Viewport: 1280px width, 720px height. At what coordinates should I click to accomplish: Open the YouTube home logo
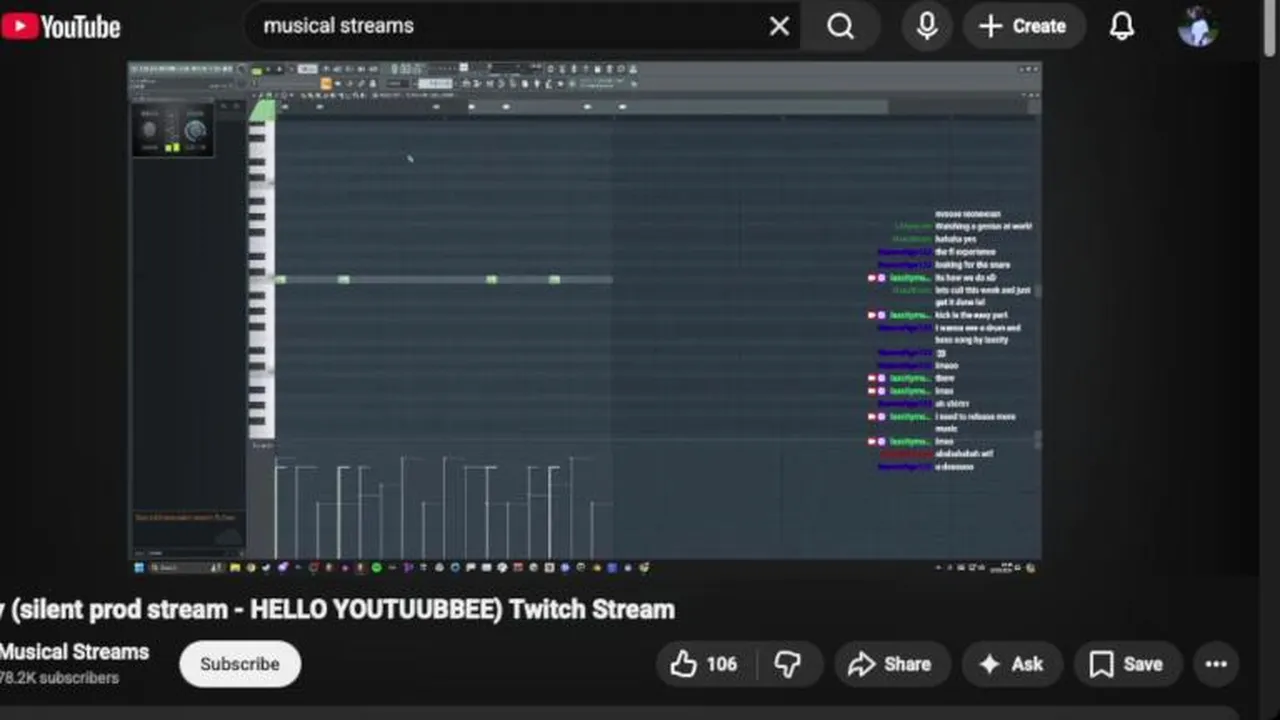[60, 27]
